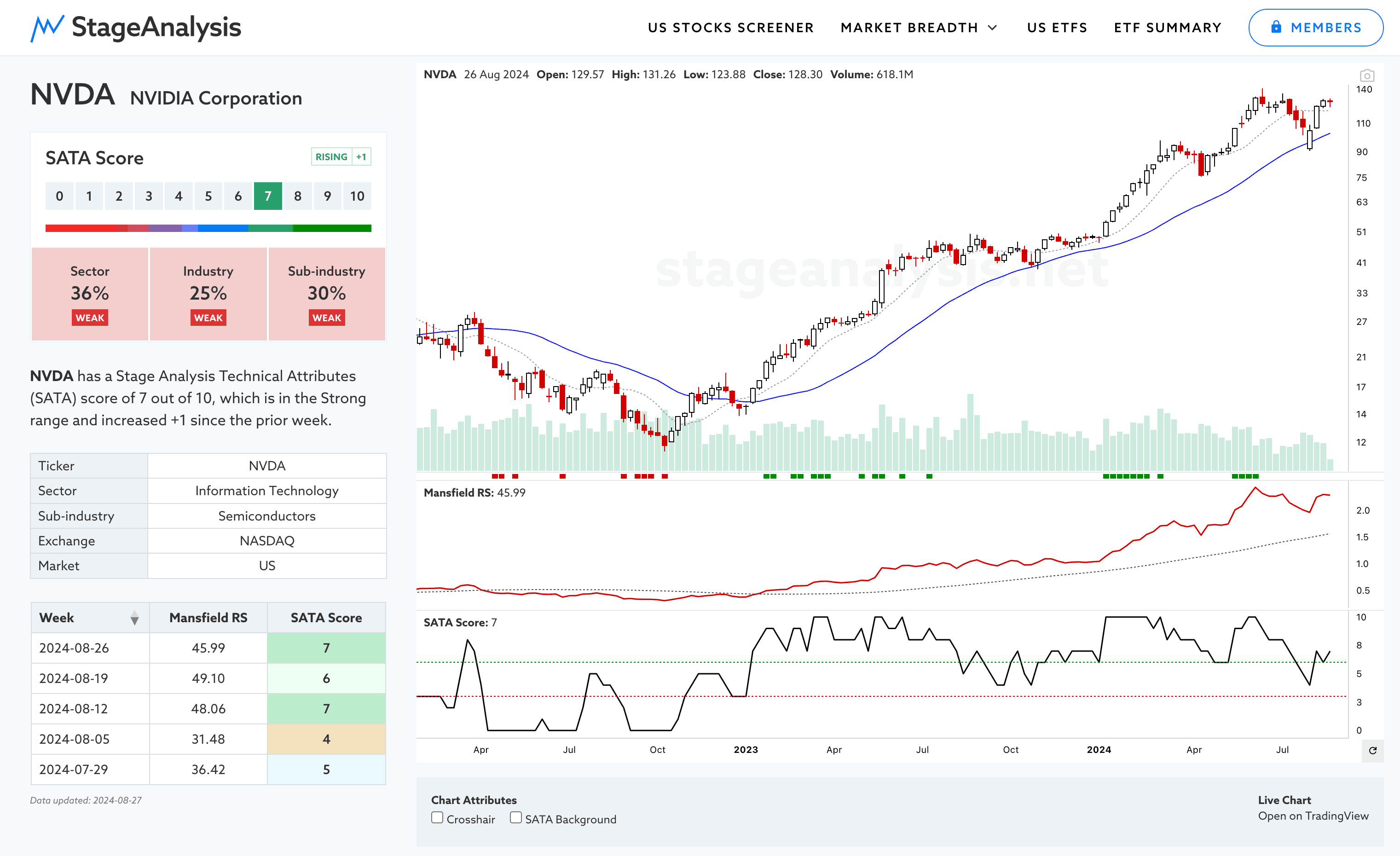Click the US market value

[267, 566]
